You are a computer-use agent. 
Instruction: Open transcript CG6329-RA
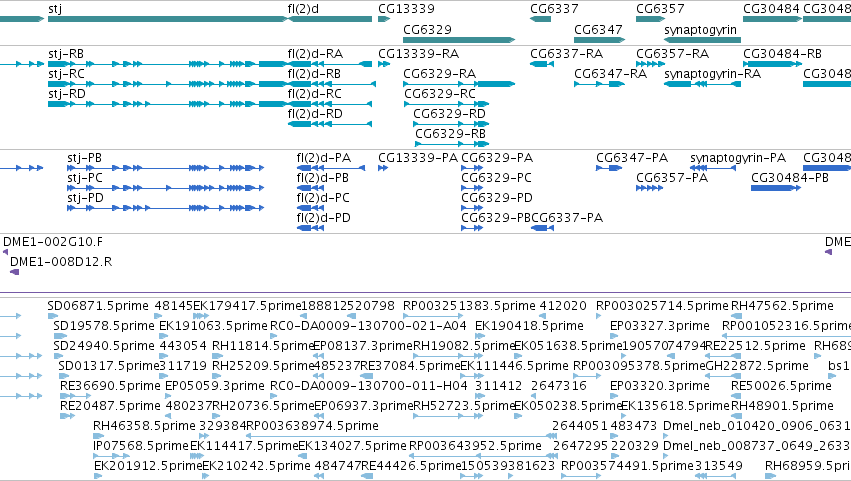440,74
